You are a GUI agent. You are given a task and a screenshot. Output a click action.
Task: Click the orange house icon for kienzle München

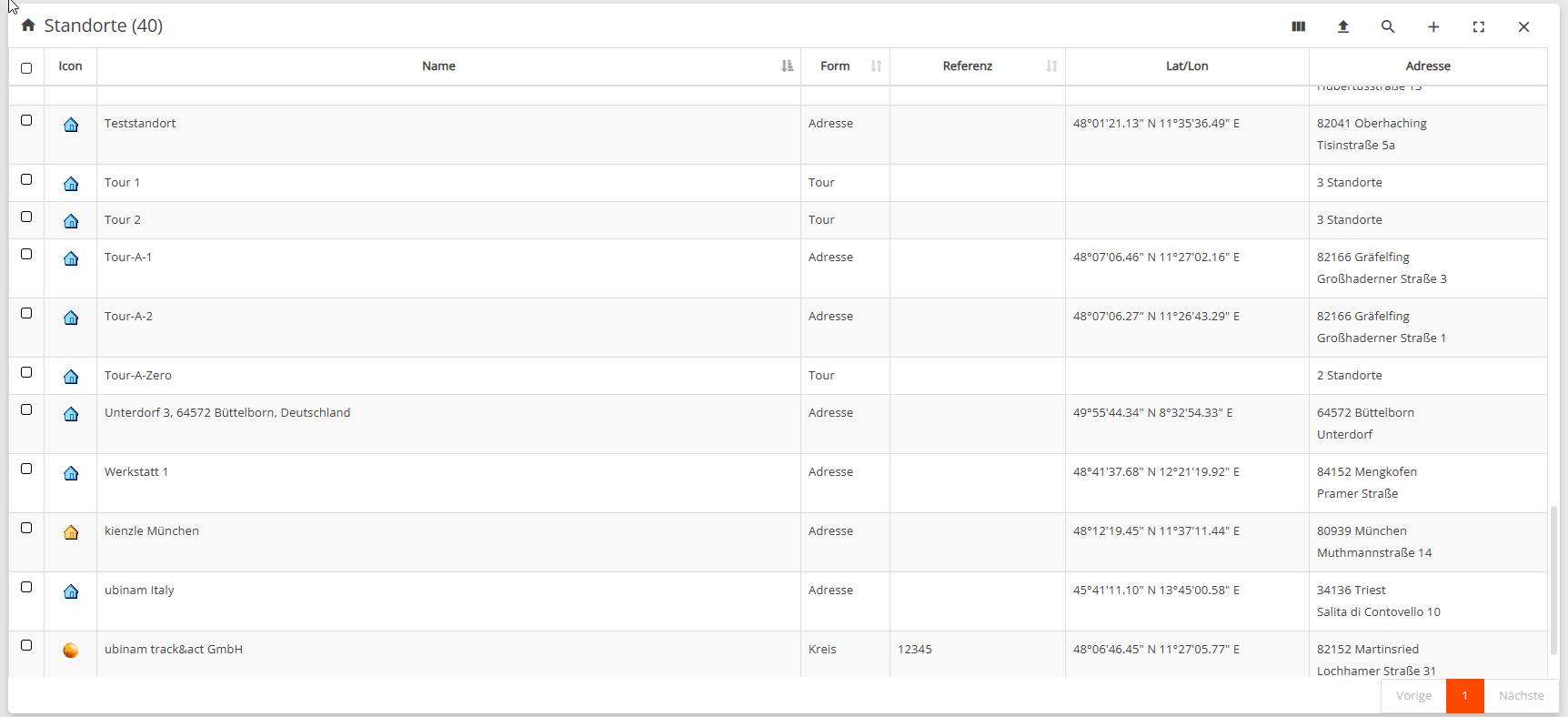[x=71, y=532]
